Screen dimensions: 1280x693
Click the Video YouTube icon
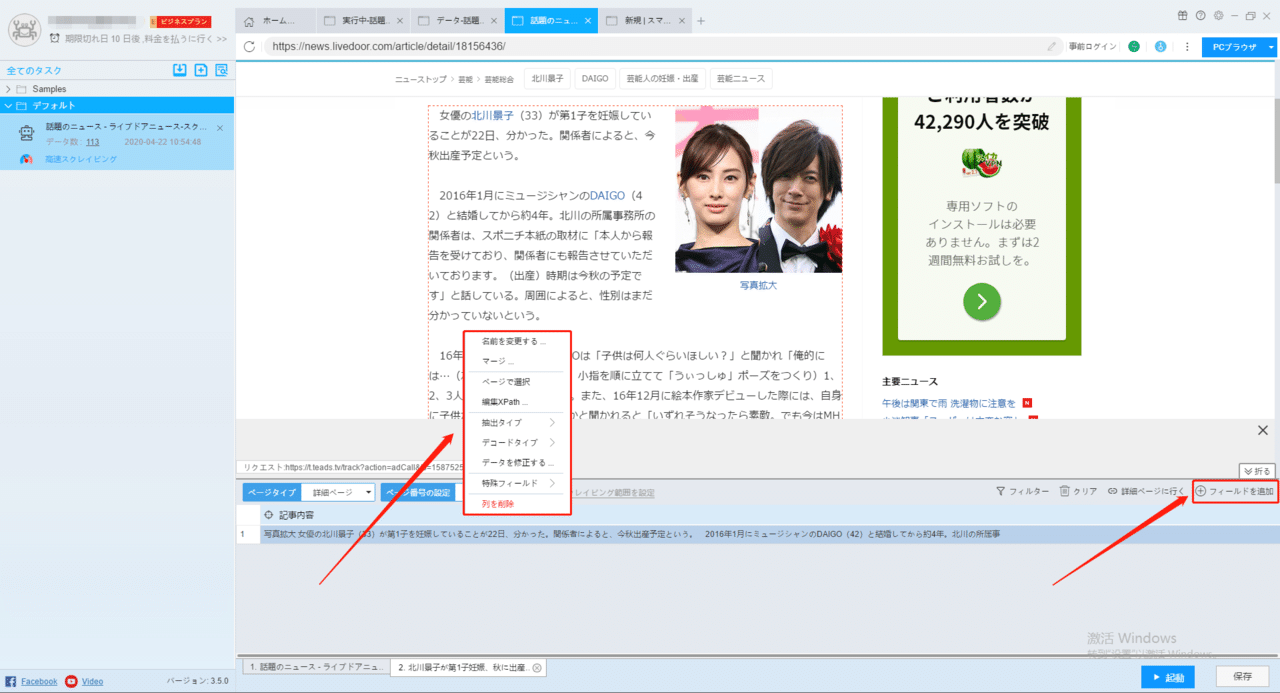point(71,681)
